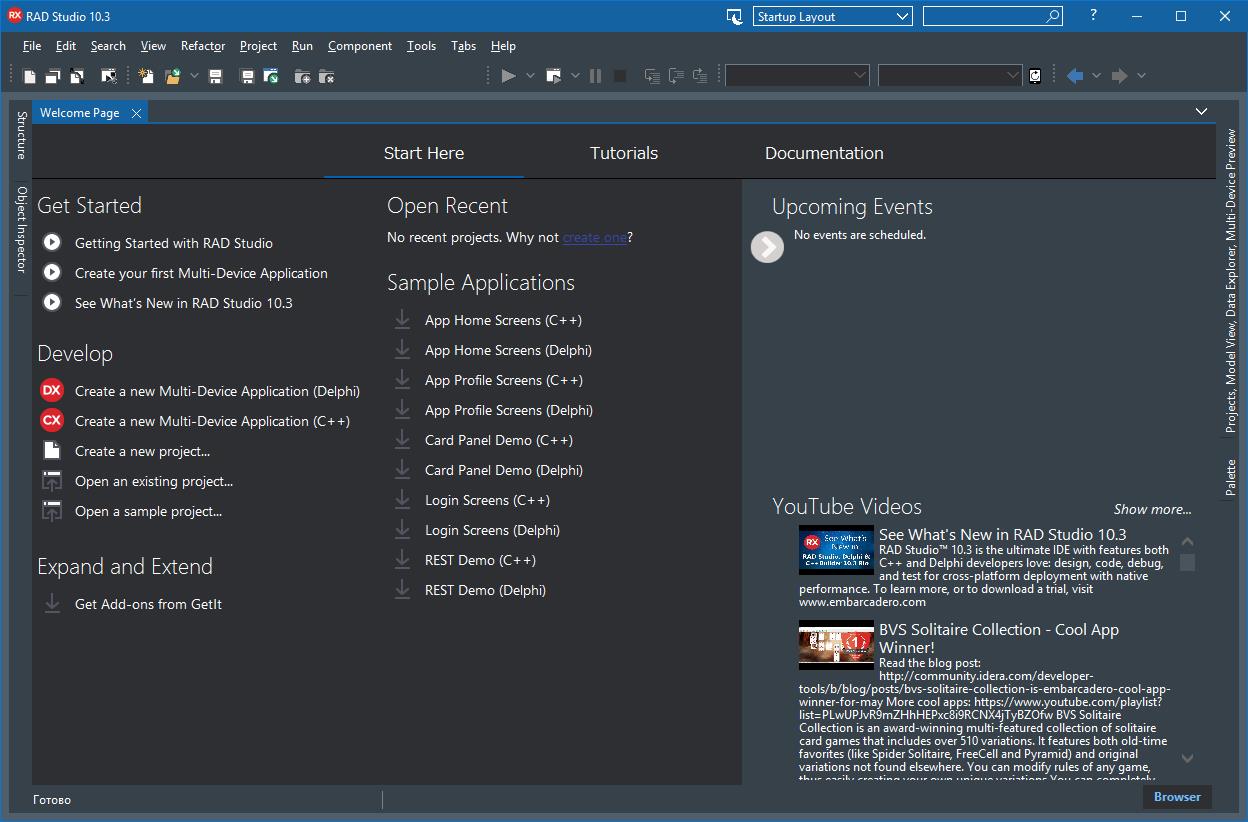Expand the arrow next to Open icon
The width and height of the screenshot is (1248, 822).
194,76
